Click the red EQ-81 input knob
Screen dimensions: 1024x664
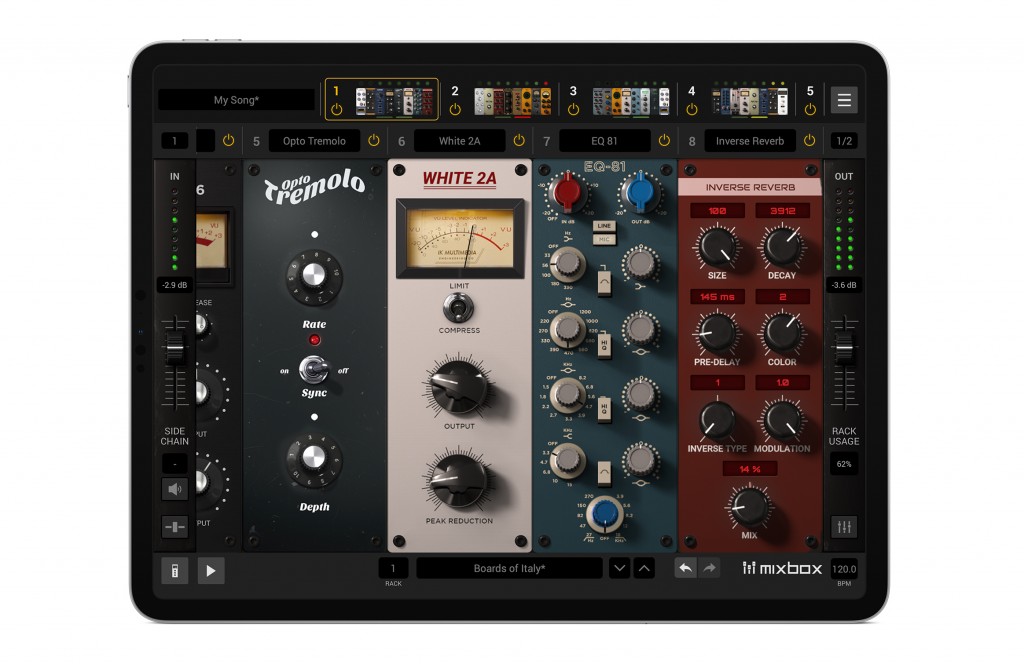click(567, 193)
